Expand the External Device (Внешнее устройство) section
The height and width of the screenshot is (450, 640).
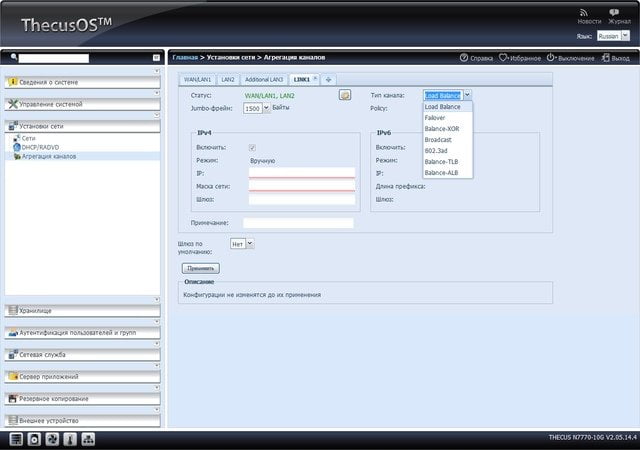click(x=82, y=421)
